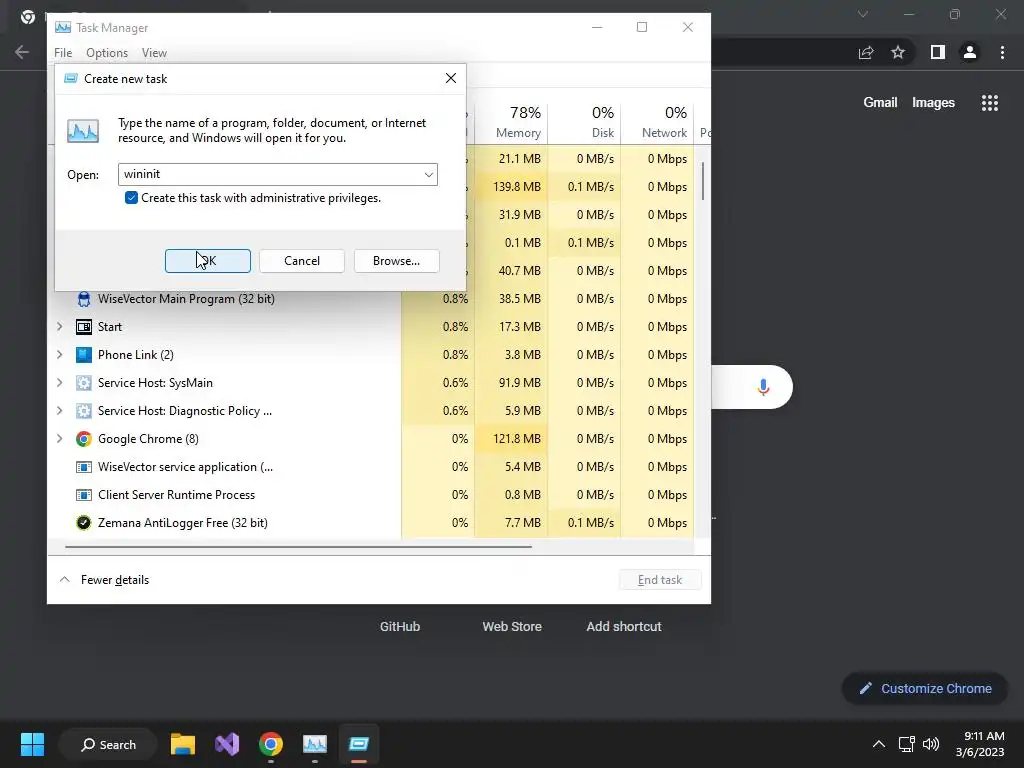The width and height of the screenshot is (1024, 768).
Task: Click Cancel in Create new task dialog
Action: coord(302,261)
